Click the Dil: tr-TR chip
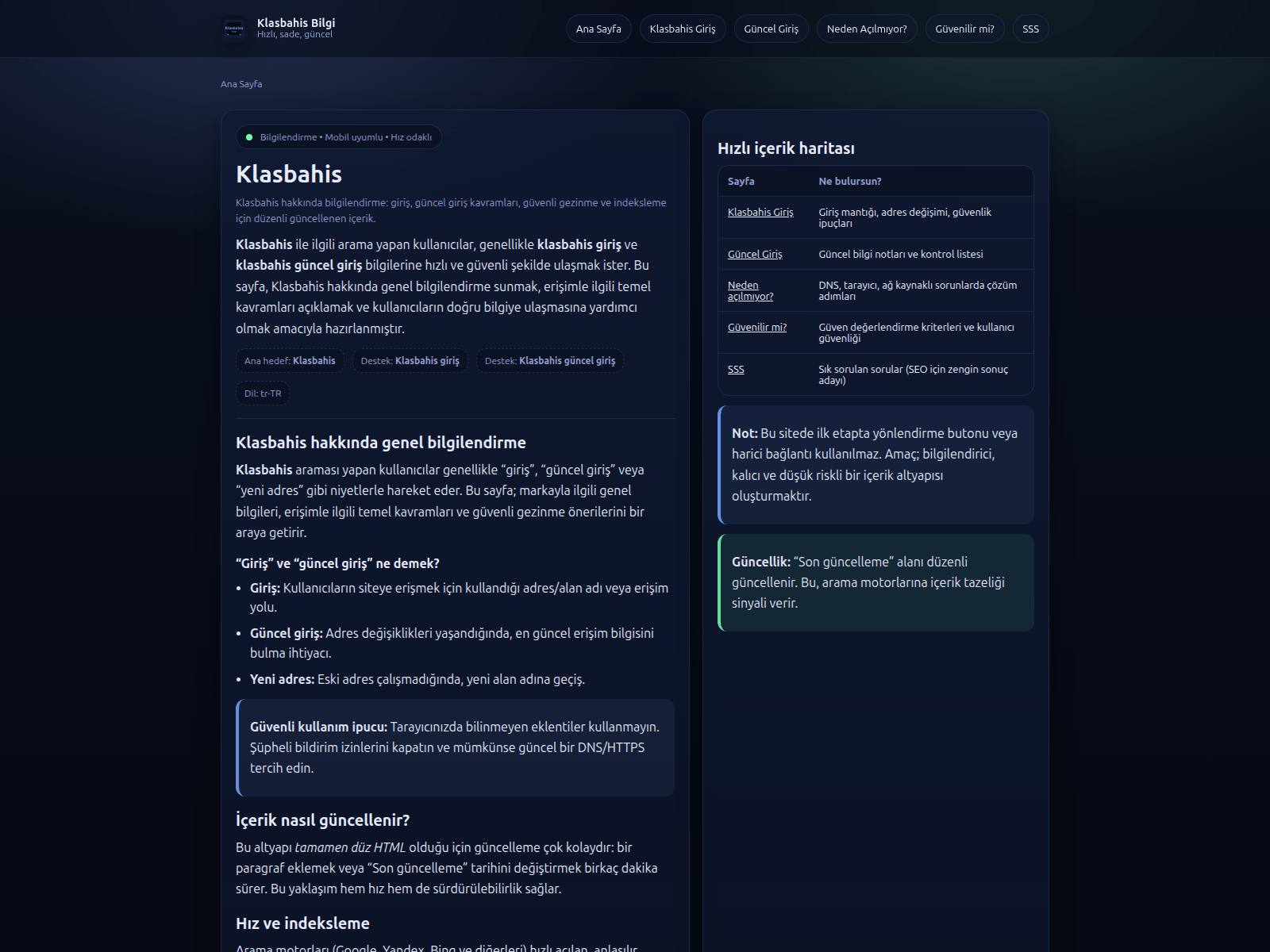The height and width of the screenshot is (952, 1270). (263, 393)
